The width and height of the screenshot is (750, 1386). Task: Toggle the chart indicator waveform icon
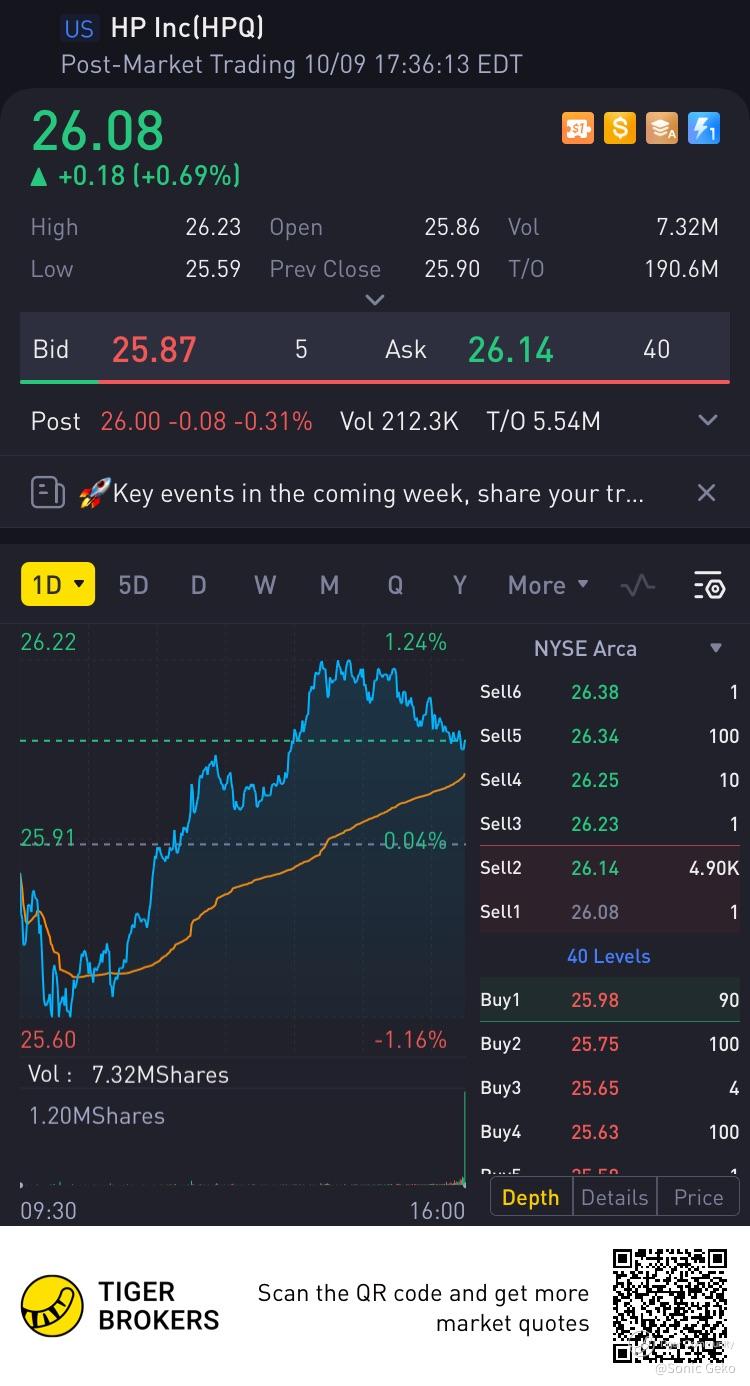[638, 585]
